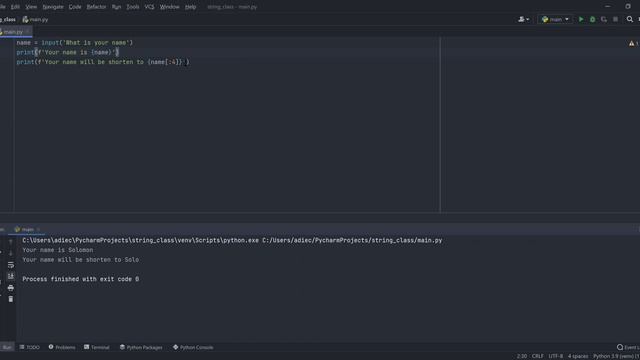
Task: Toggle scroll to end in Run console
Action: 11,276
